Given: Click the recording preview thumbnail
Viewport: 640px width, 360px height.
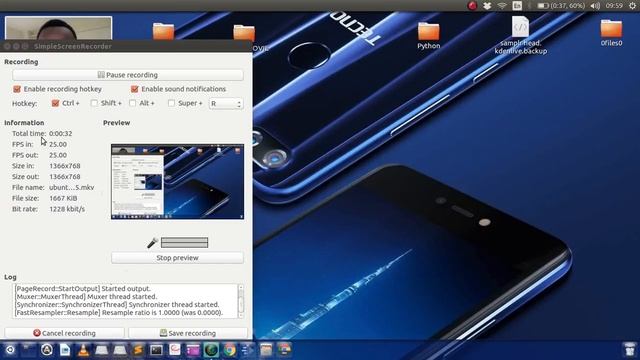Looking at the screenshot, I should click(178, 181).
